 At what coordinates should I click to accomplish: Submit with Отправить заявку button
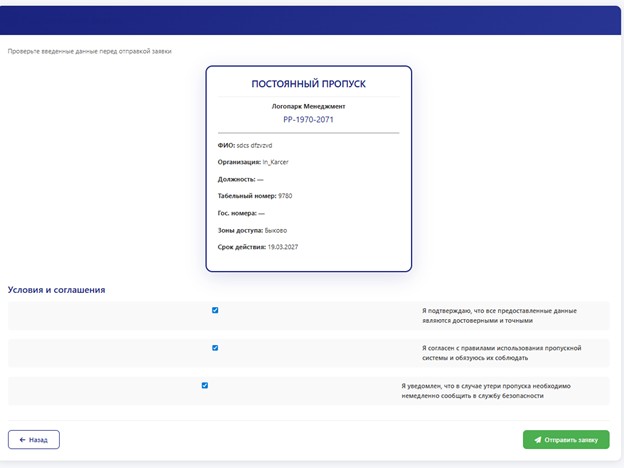566,439
